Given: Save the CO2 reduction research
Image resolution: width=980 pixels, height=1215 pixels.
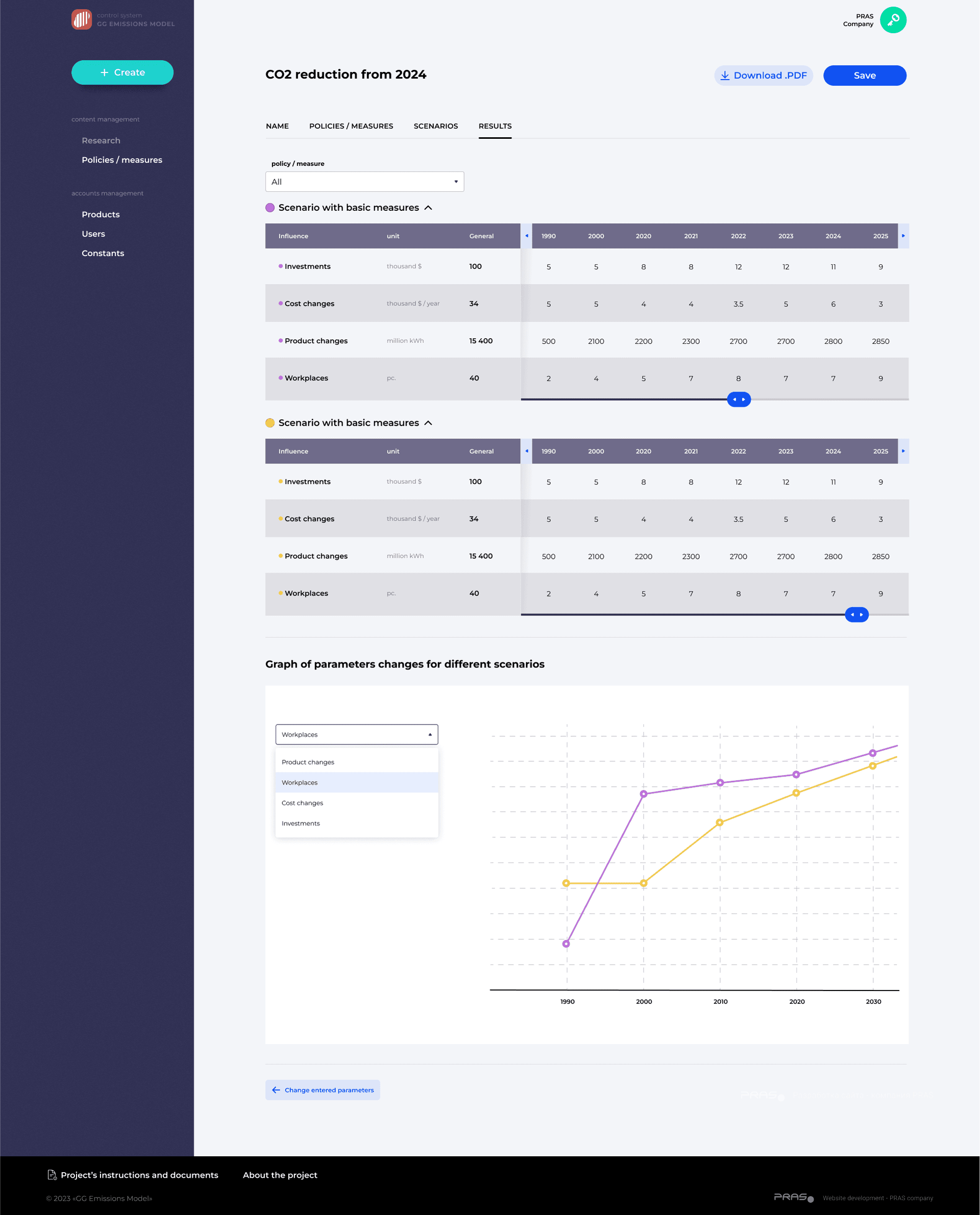Looking at the screenshot, I should click(864, 76).
